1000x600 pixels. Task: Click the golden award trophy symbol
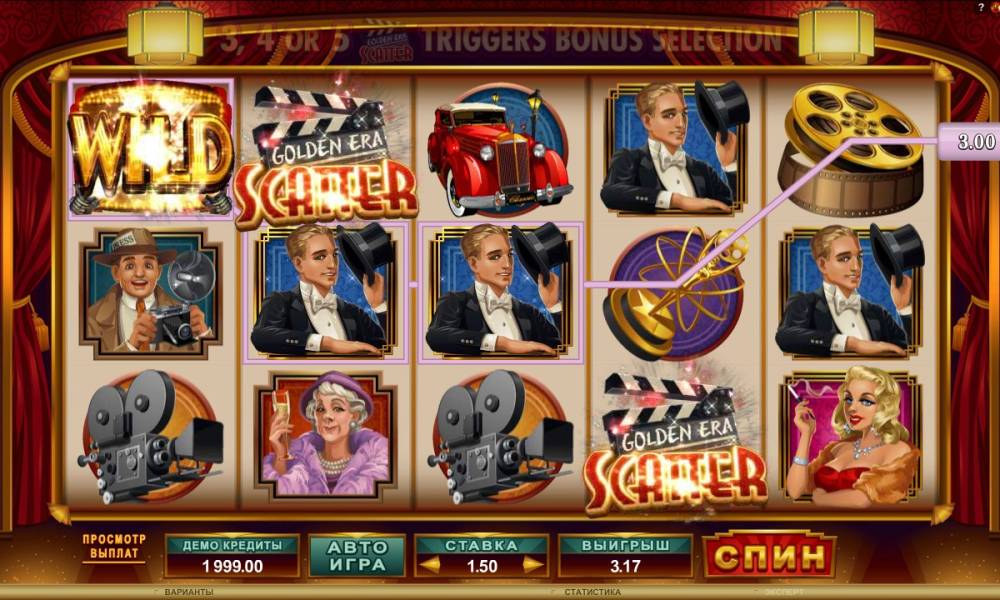[x=675, y=293]
